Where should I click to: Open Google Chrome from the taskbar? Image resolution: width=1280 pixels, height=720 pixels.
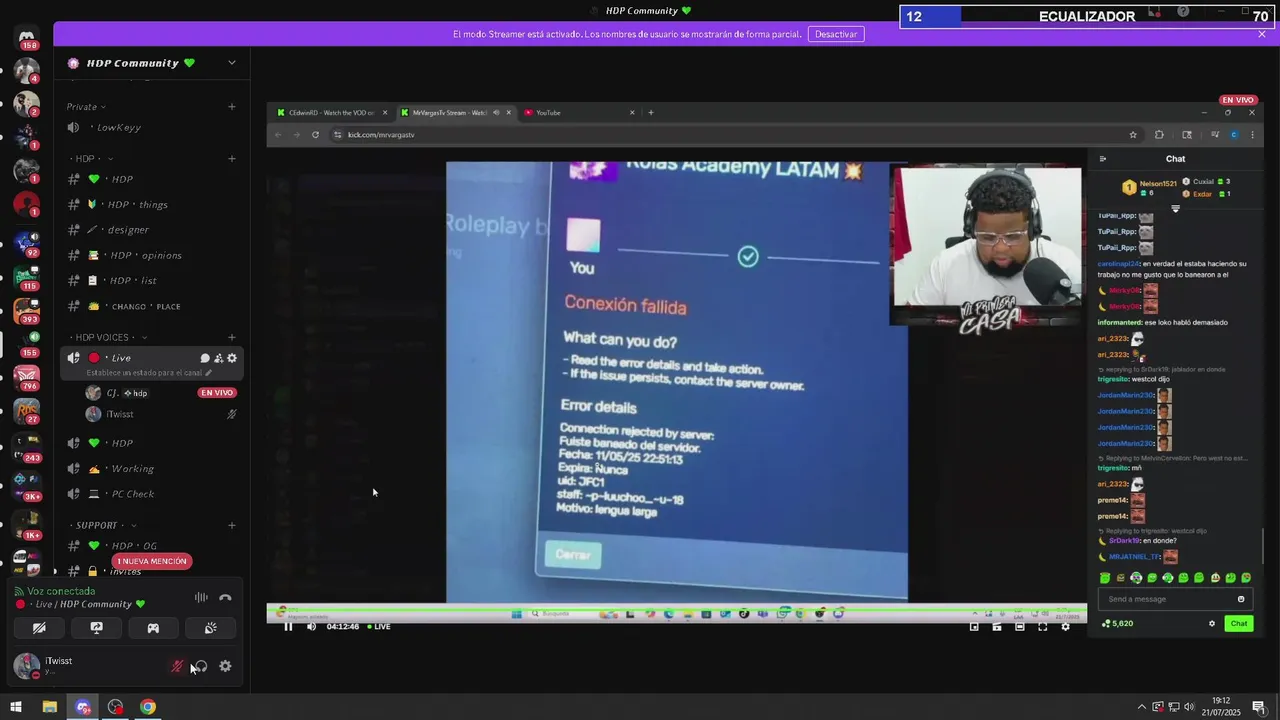[148, 707]
